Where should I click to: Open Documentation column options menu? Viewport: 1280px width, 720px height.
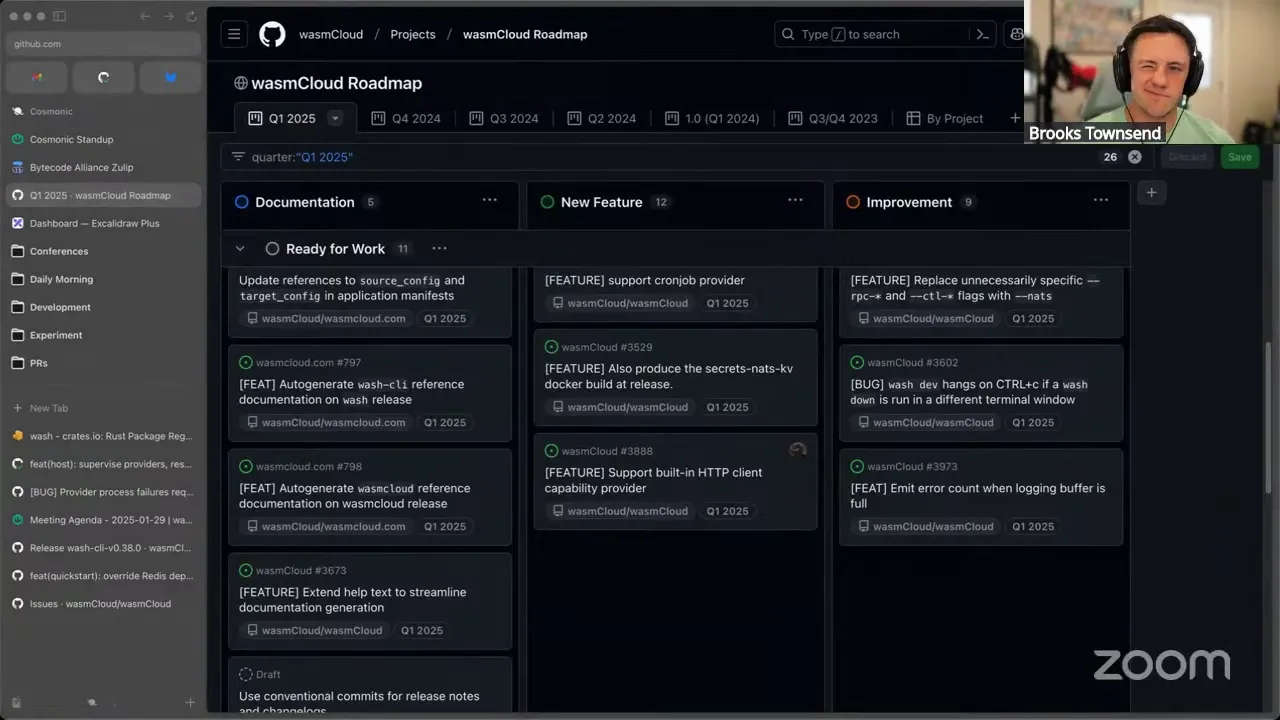(x=490, y=200)
